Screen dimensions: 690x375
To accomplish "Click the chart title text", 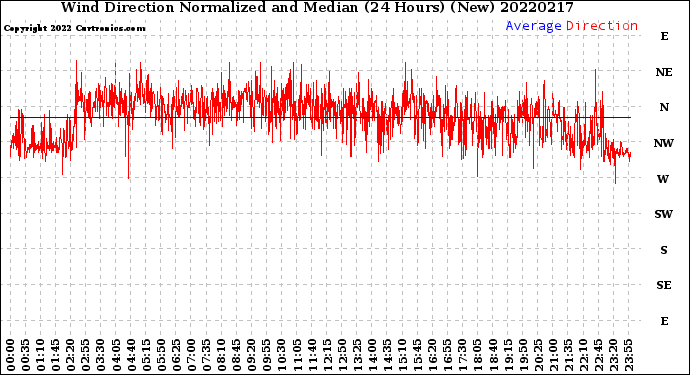I will (x=317, y=7).
